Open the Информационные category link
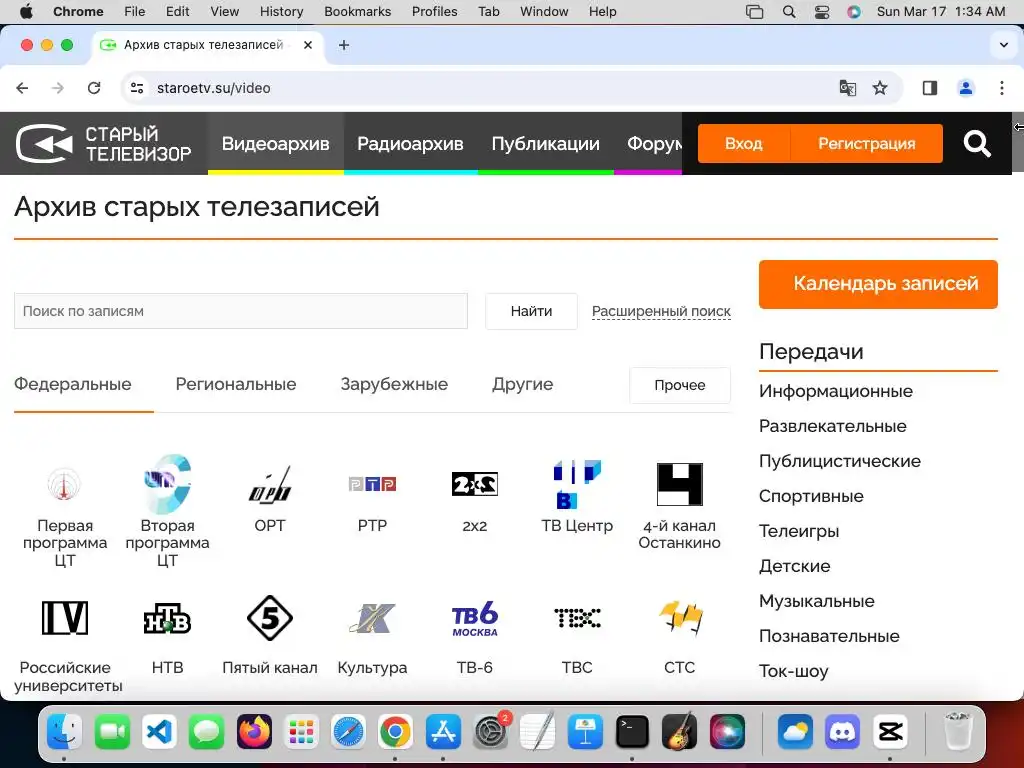This screenshot has width=1024, height=768. coord(836,391)
